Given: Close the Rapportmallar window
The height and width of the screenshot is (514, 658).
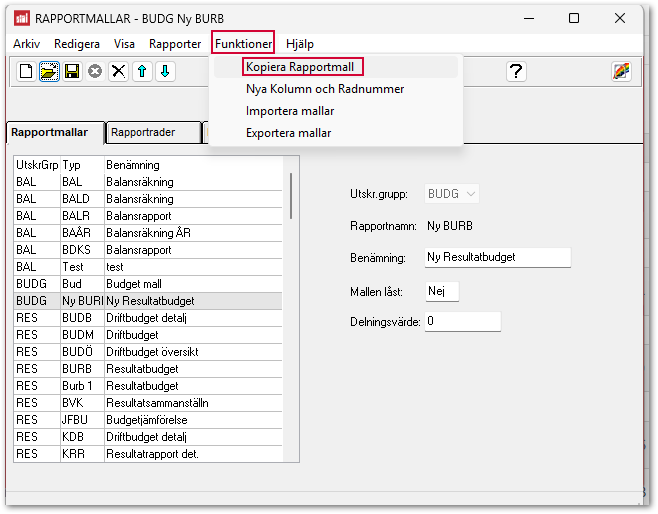Looking at the screenshot, I should pyautogui.click(x=620, y=18).
